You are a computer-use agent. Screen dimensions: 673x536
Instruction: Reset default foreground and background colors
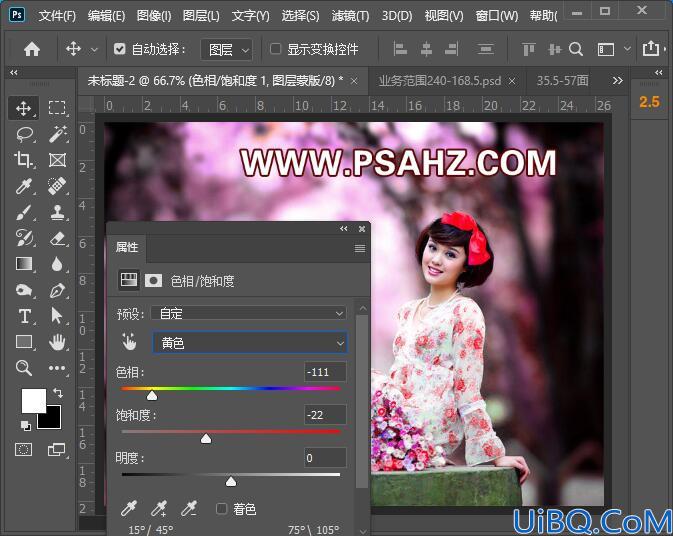(25, 425)
